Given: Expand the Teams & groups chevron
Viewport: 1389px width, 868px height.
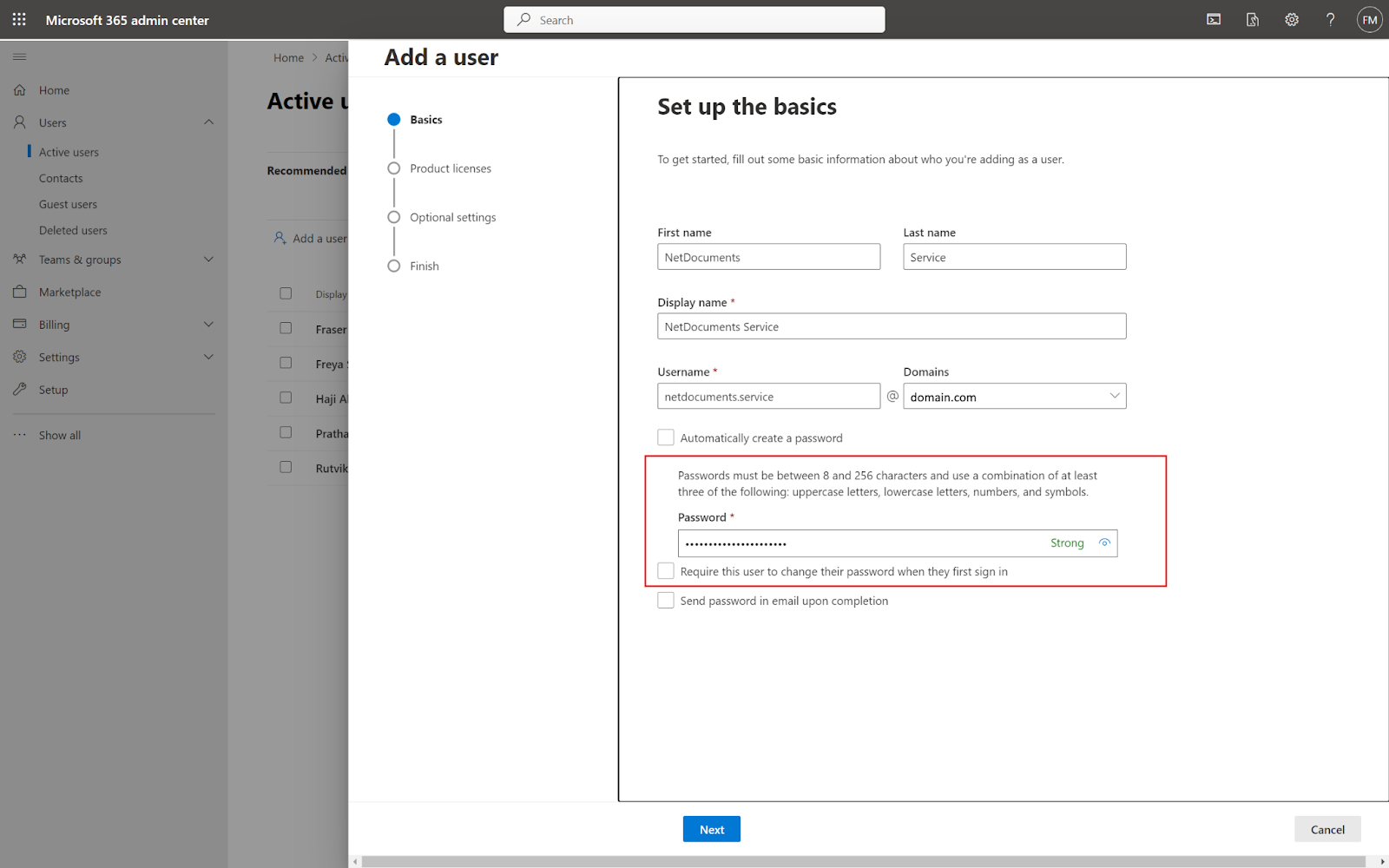Looking at the screenshot, I should click(x=208, y=259).
